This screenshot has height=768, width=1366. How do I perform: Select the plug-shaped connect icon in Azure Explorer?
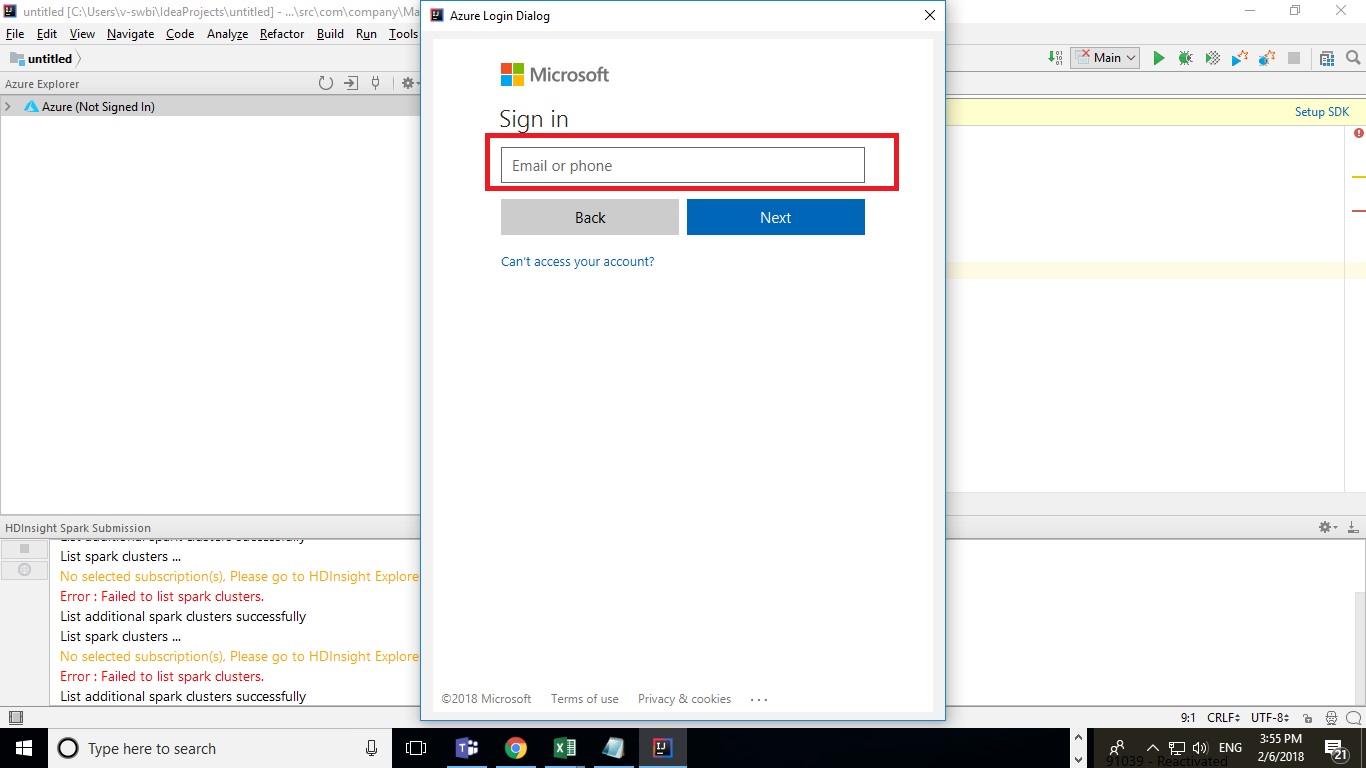(x=375, y=83)
